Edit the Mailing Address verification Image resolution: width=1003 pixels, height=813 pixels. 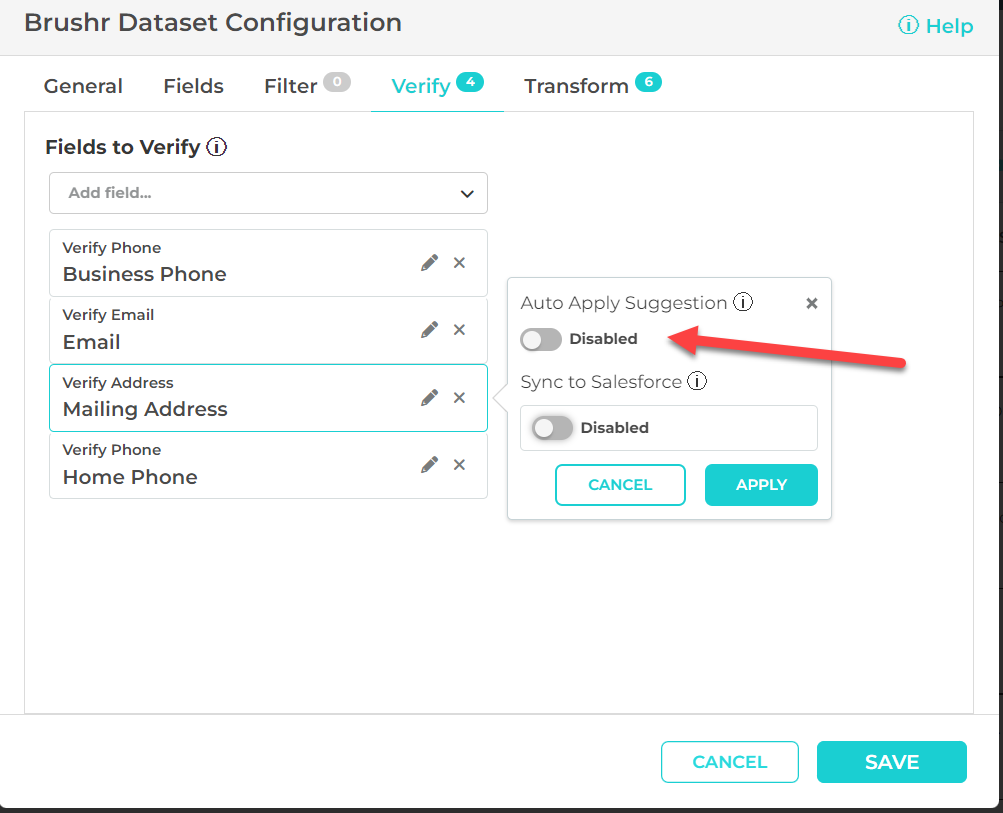[429, 398]
